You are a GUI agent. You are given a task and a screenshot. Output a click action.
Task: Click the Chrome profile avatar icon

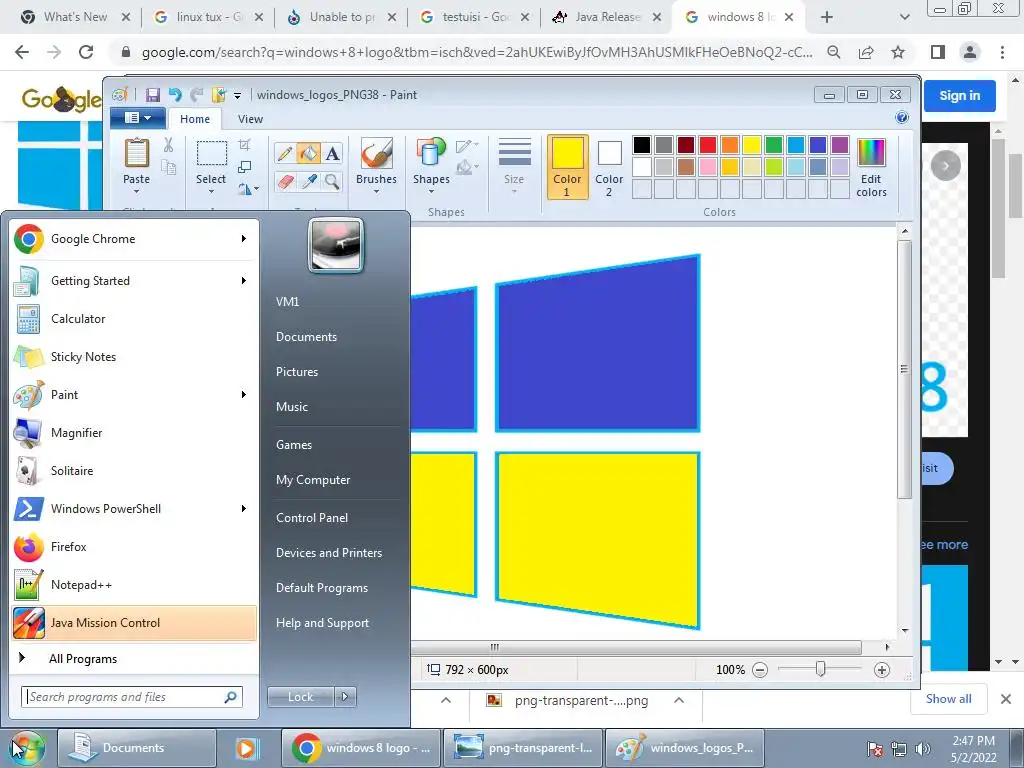(970, 52)
